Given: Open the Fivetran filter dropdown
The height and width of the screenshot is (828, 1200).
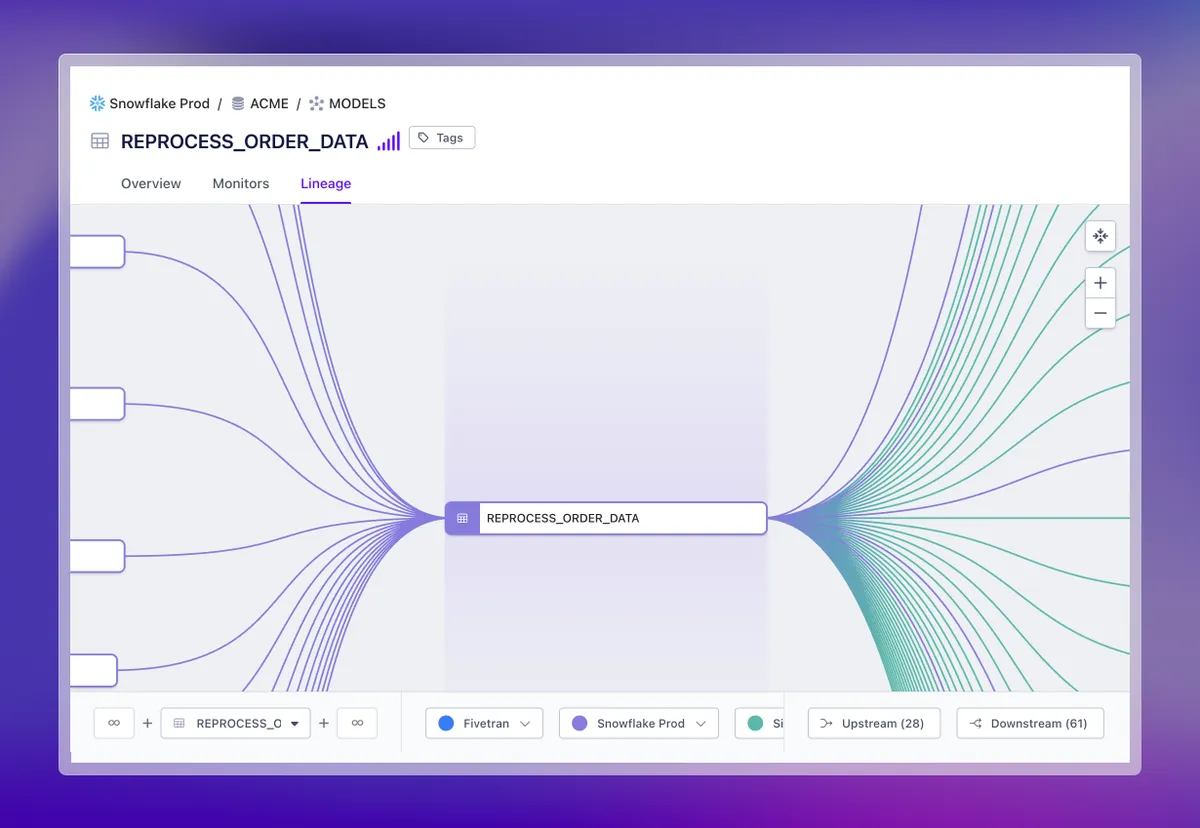Looking at the screenshot, I should pos(484,723).
